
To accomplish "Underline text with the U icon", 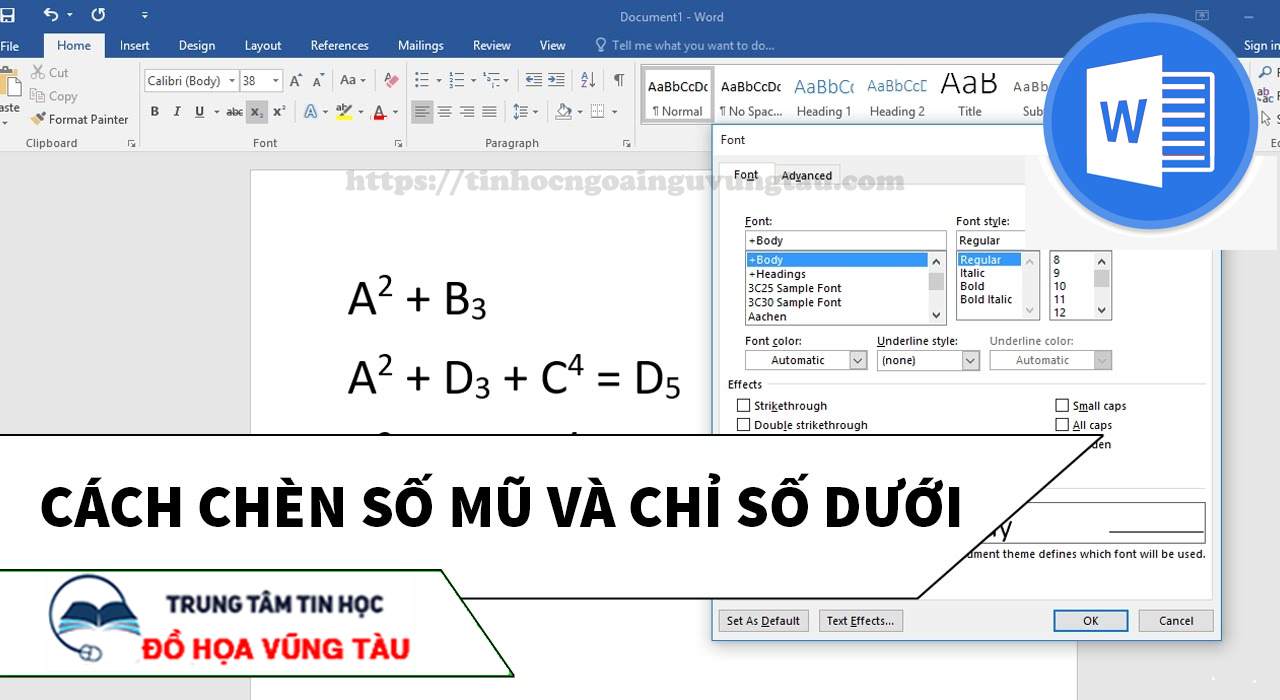I will pyautogui.click(x=200, y=112).
